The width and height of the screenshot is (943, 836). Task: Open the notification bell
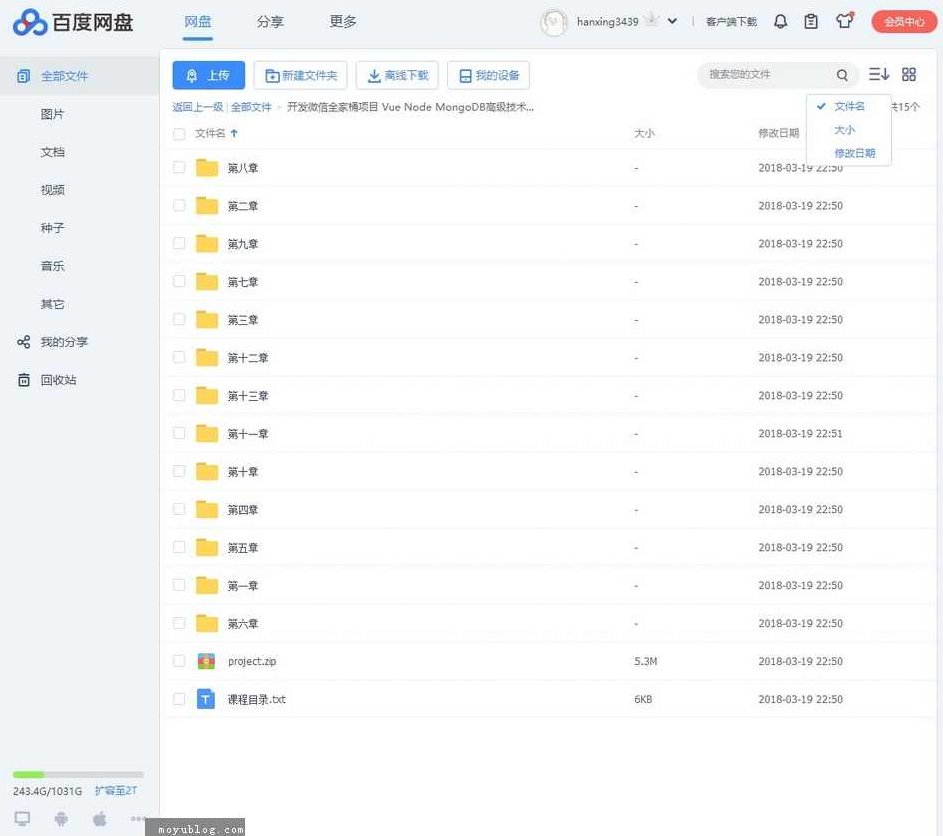tap(781, 21)
